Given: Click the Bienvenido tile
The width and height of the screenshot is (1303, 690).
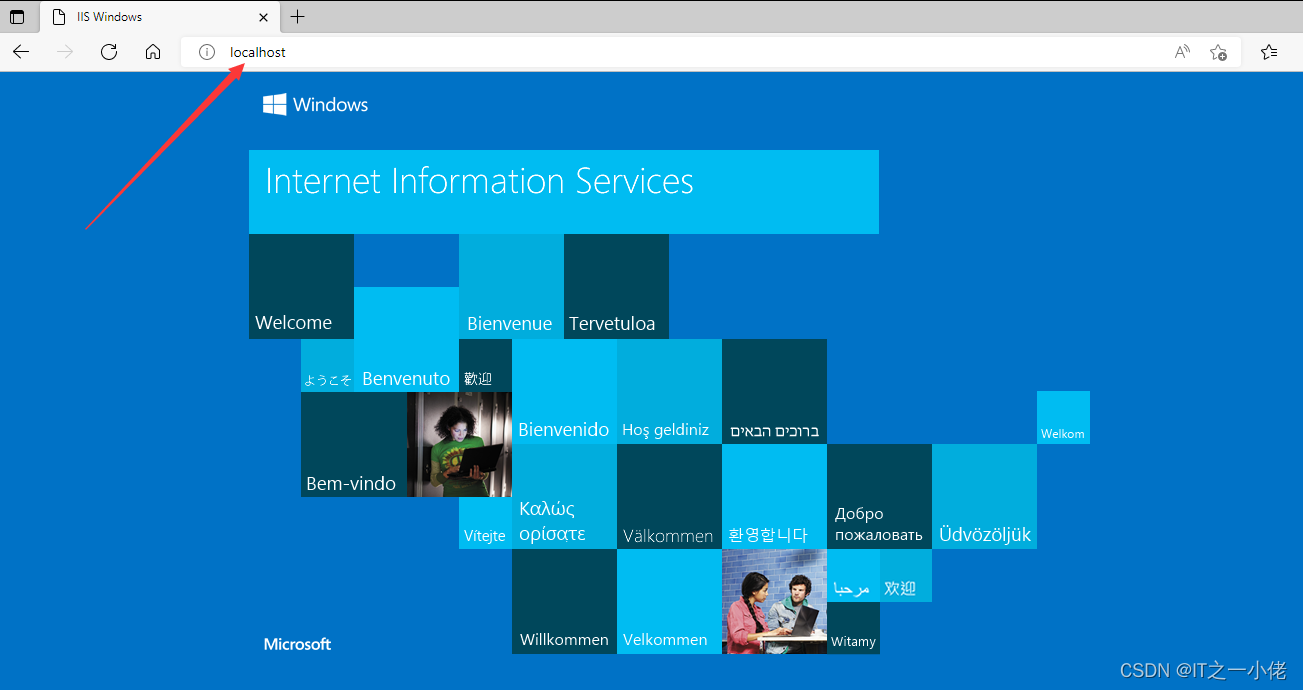Looking at the screenshot, I should [x=564, y=391].
